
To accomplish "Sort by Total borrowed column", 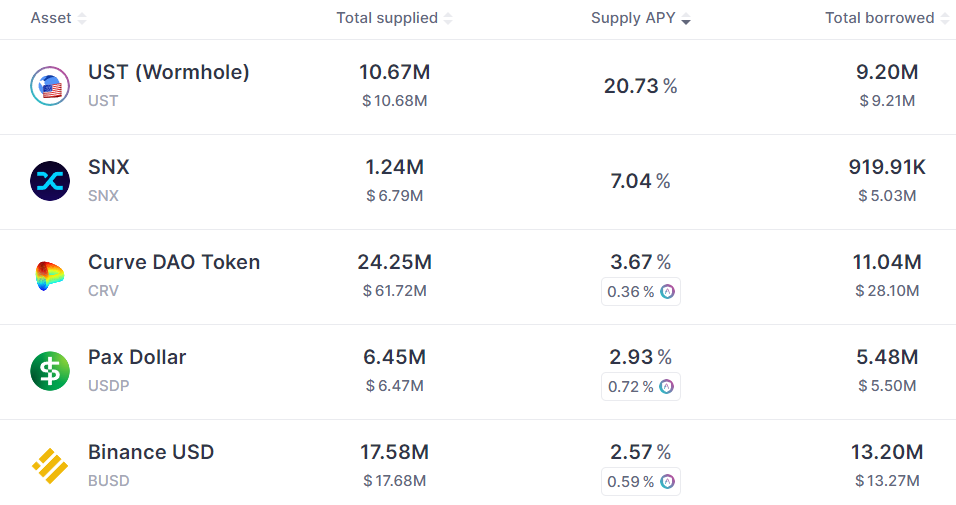I will pos(887,18).
